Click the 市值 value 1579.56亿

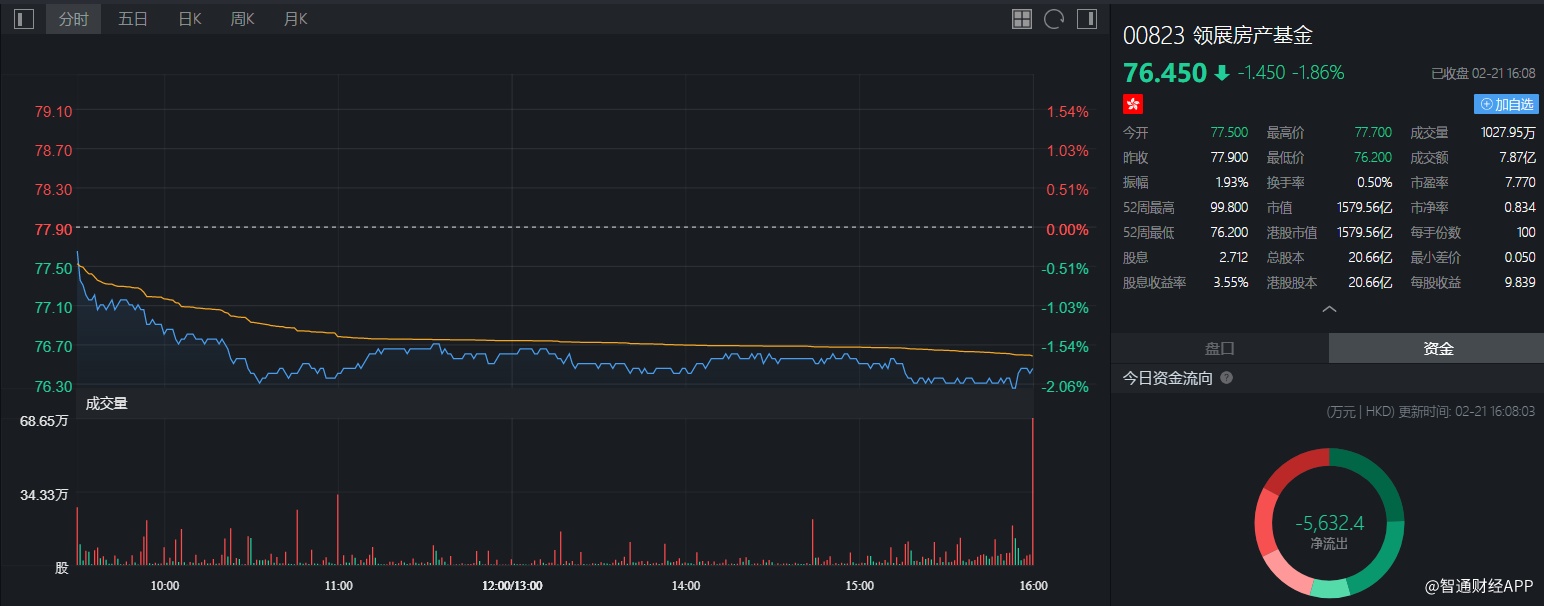click(x=1364, y=208)
